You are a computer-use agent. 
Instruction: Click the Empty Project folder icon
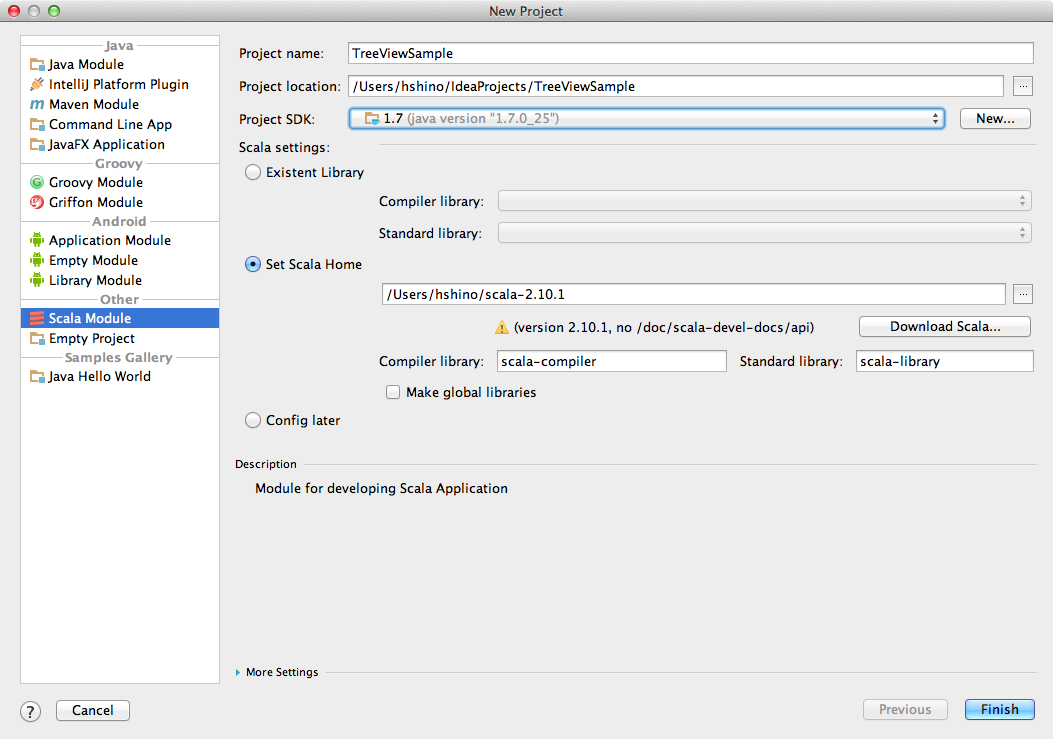pyautogui.click(x=37, y=339)
